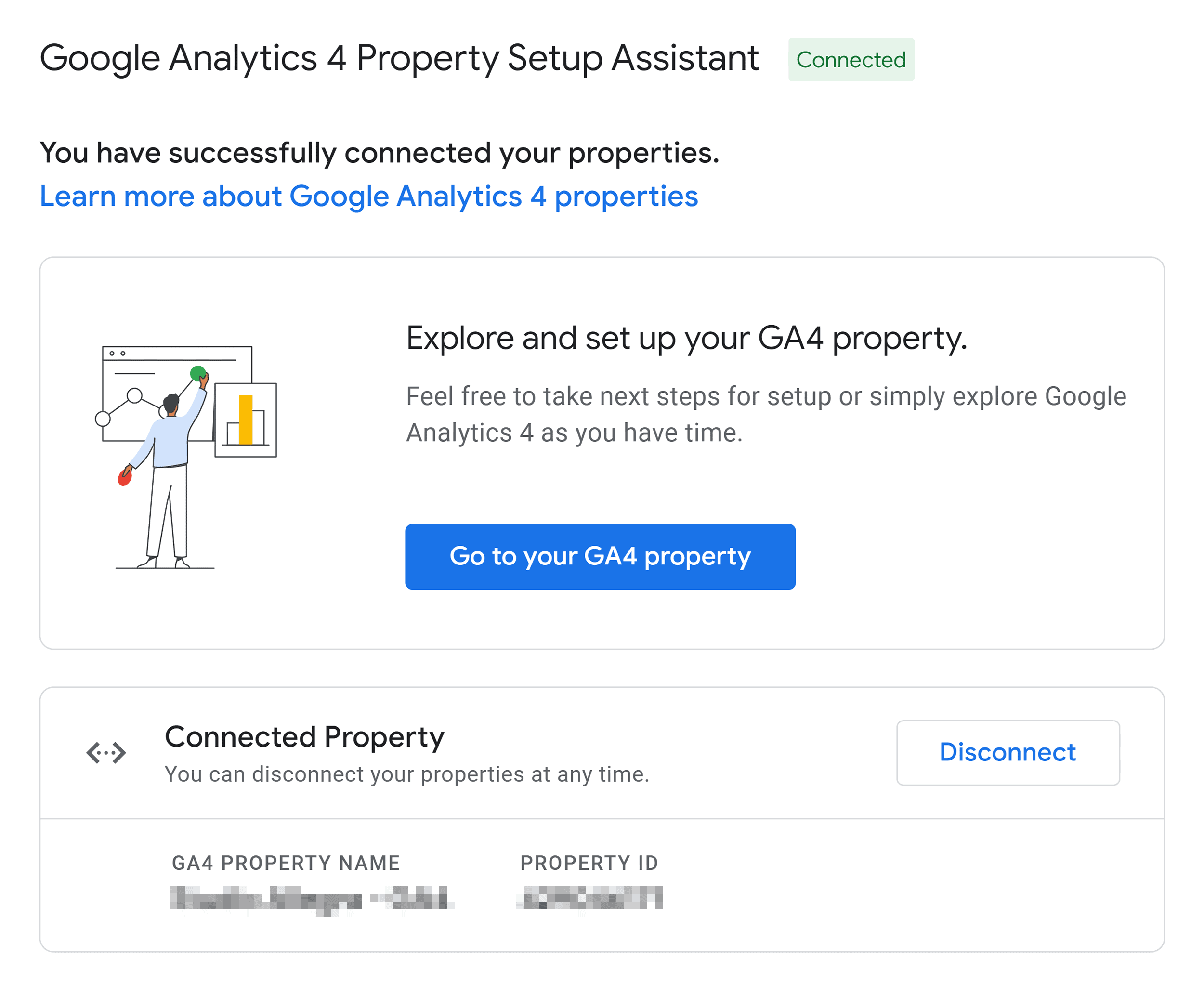Click the Google Analytics 4 Property Setup Assistant title
This screenshot has height=996, width=1204.
coord(399,58)
